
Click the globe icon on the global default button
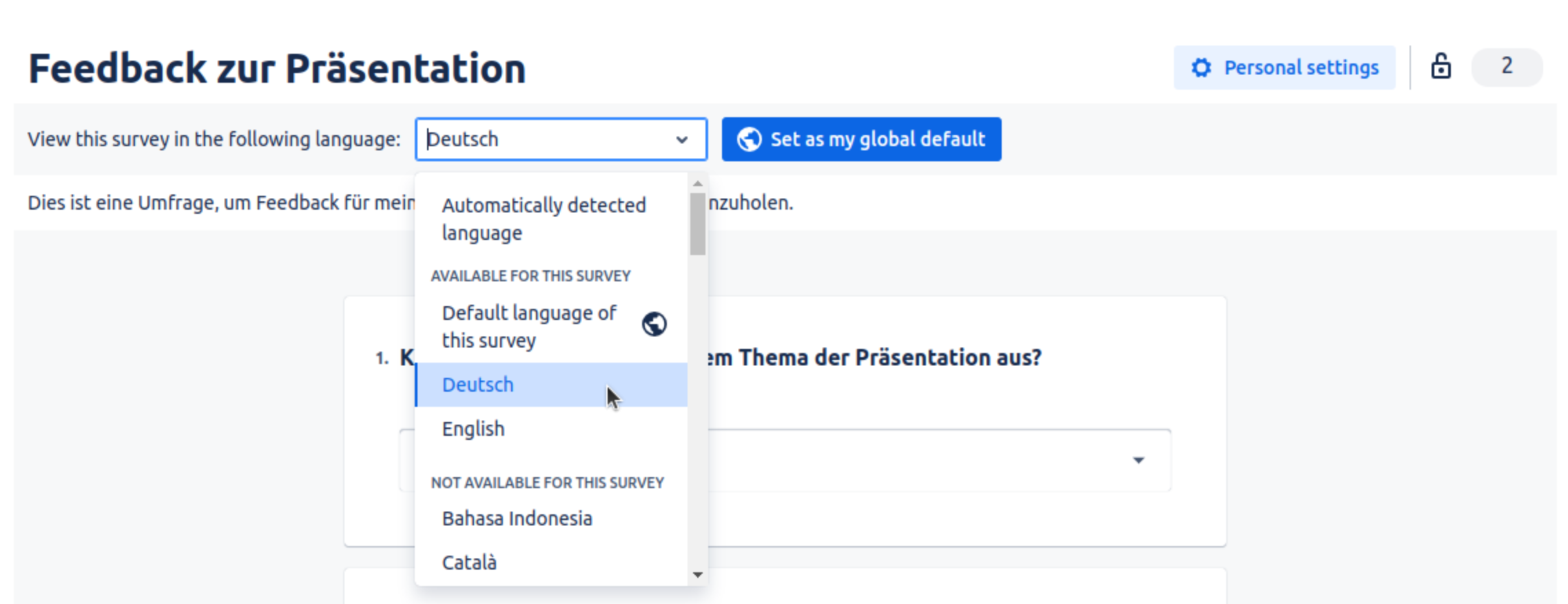(749, 139)
